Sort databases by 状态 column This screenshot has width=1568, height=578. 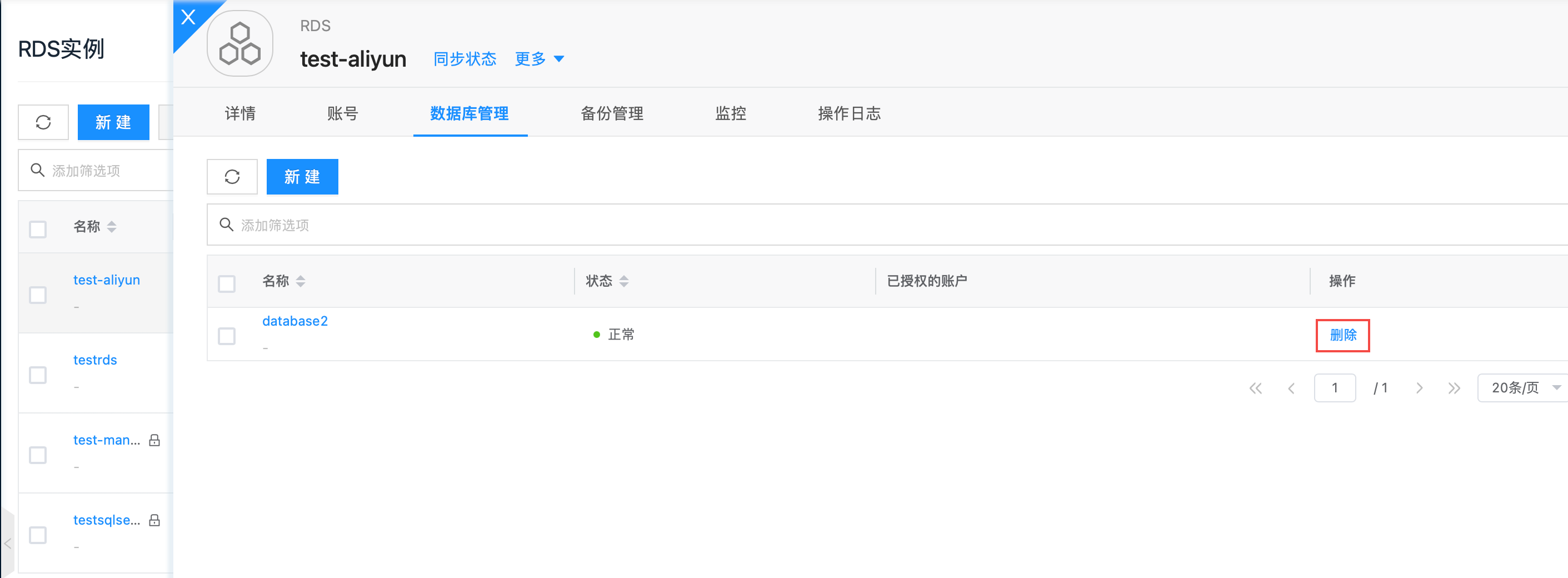pos(623,281)
